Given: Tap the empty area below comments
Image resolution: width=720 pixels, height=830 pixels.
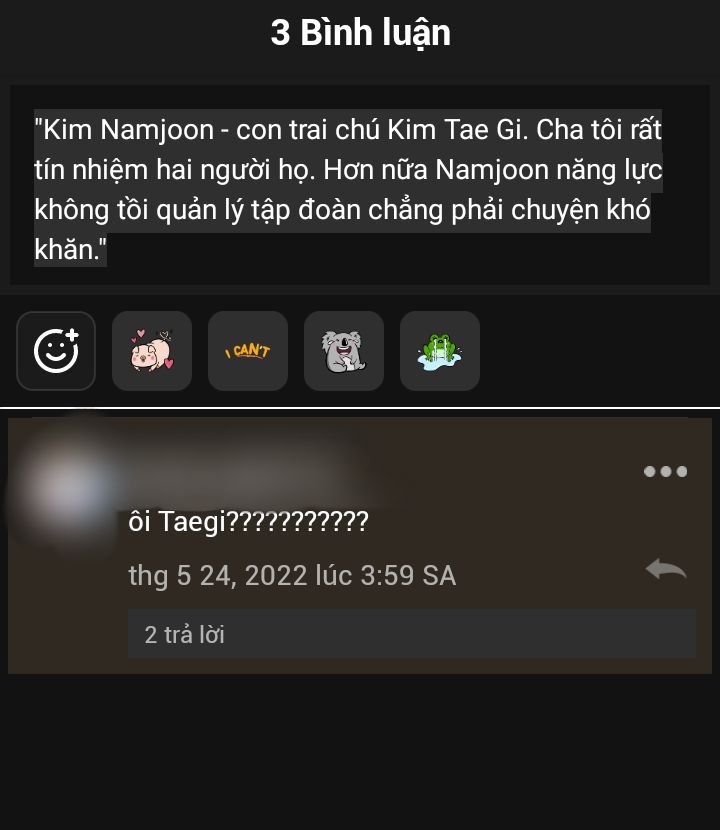Looking at the screenshot, I should pos(360,752).
